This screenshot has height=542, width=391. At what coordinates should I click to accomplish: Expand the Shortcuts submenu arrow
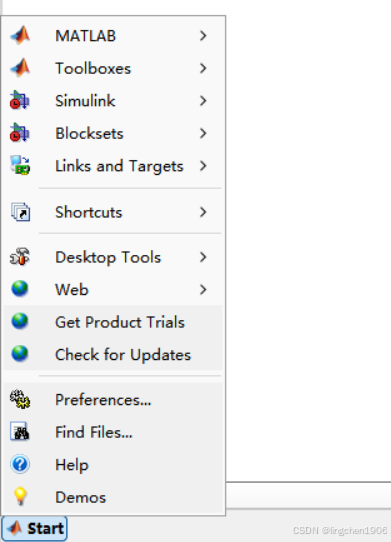pyautogui.click(x=203, y=212)
